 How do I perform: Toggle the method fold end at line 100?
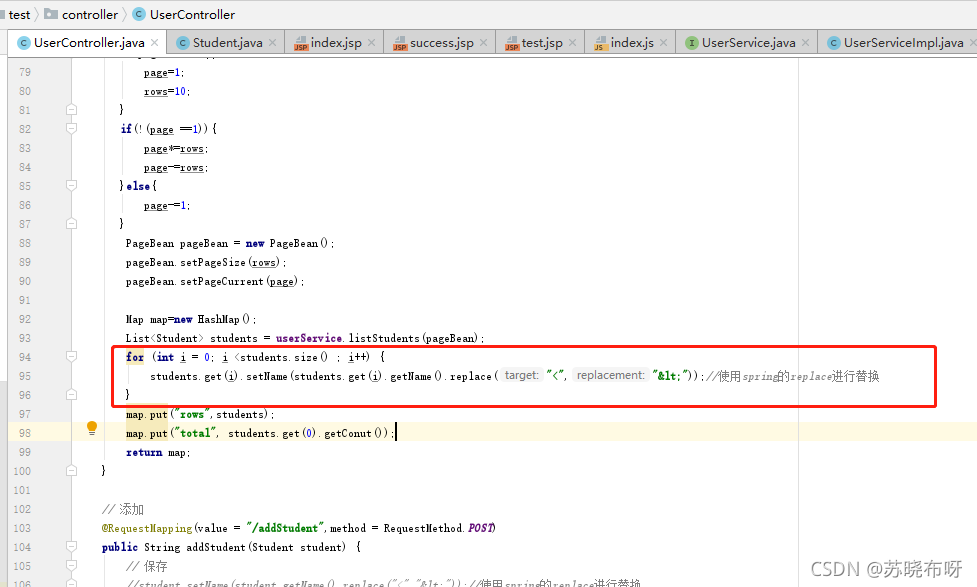point(72,470)
